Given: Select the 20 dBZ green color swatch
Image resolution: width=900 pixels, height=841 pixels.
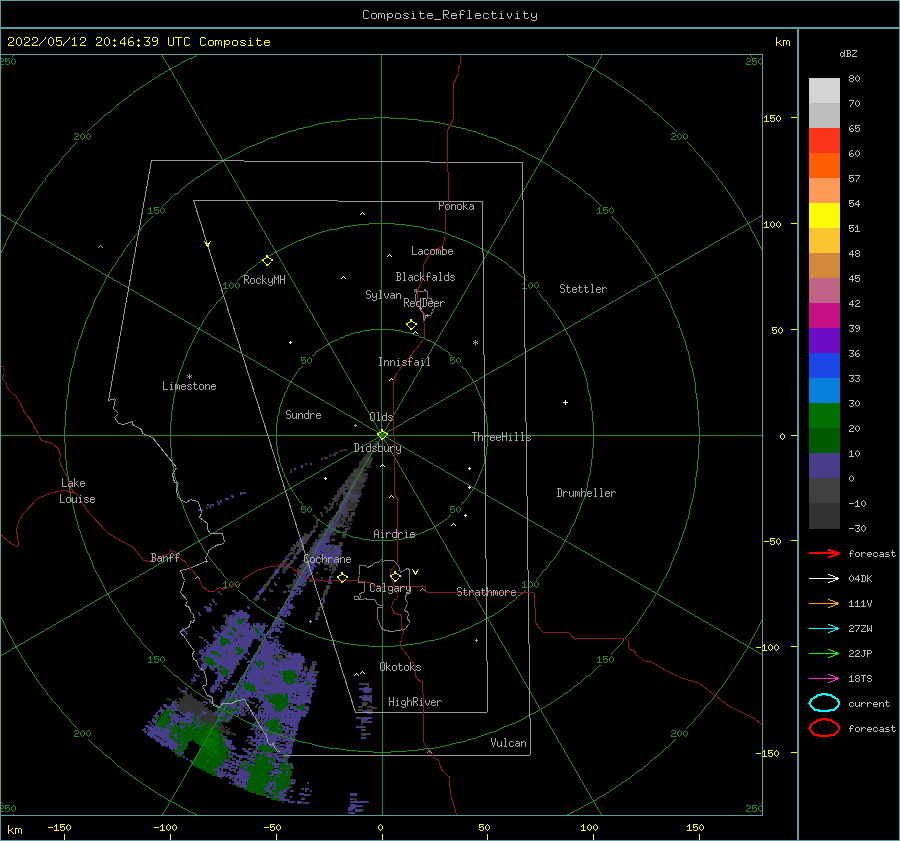Looking at the screenshot, I should [x=824, y=416].
